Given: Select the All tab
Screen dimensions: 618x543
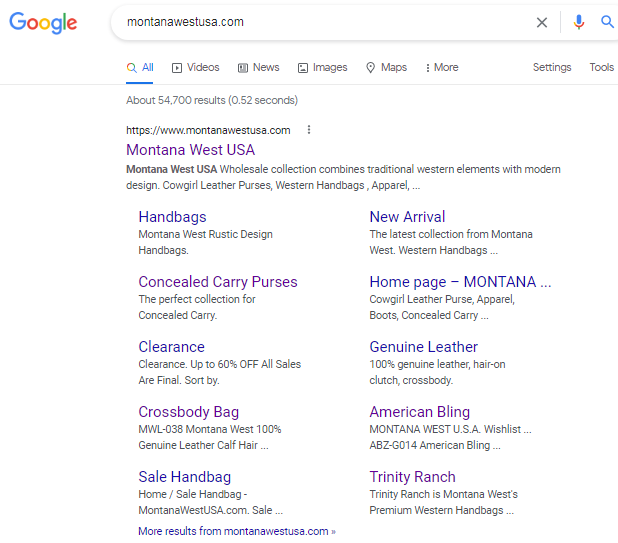Looking at the screenshot, I should [140, 67].
